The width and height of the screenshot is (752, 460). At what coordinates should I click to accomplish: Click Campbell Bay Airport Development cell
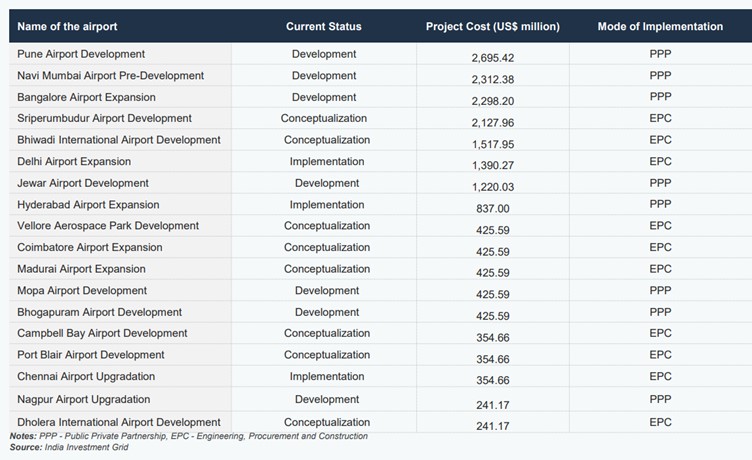pos(102,333)
